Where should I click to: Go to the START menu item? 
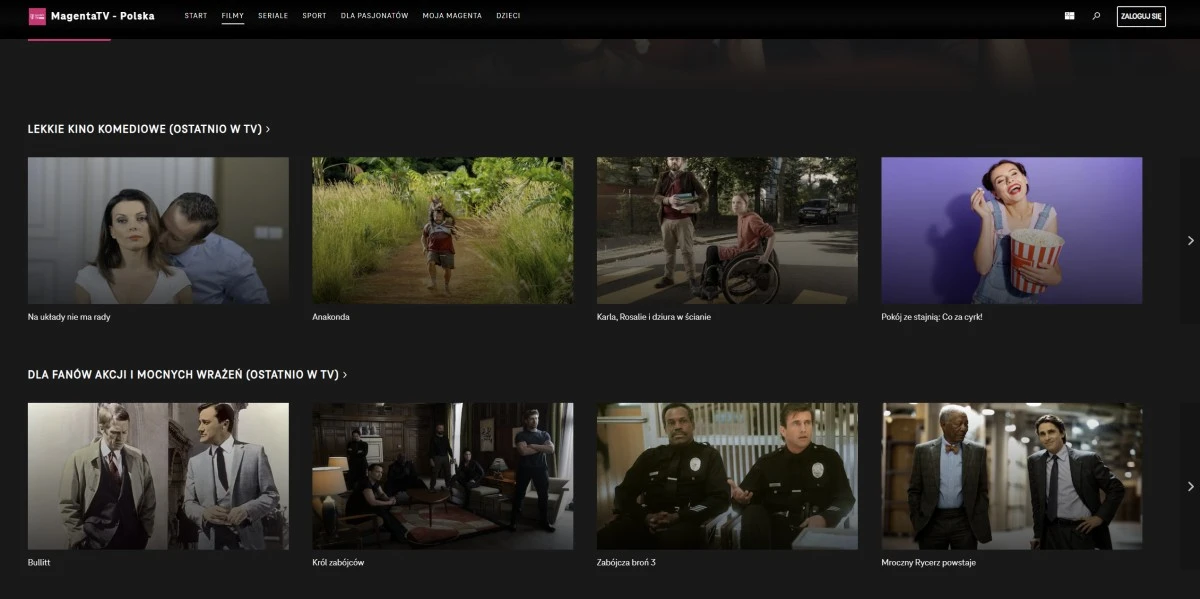[x=196, y=16]
